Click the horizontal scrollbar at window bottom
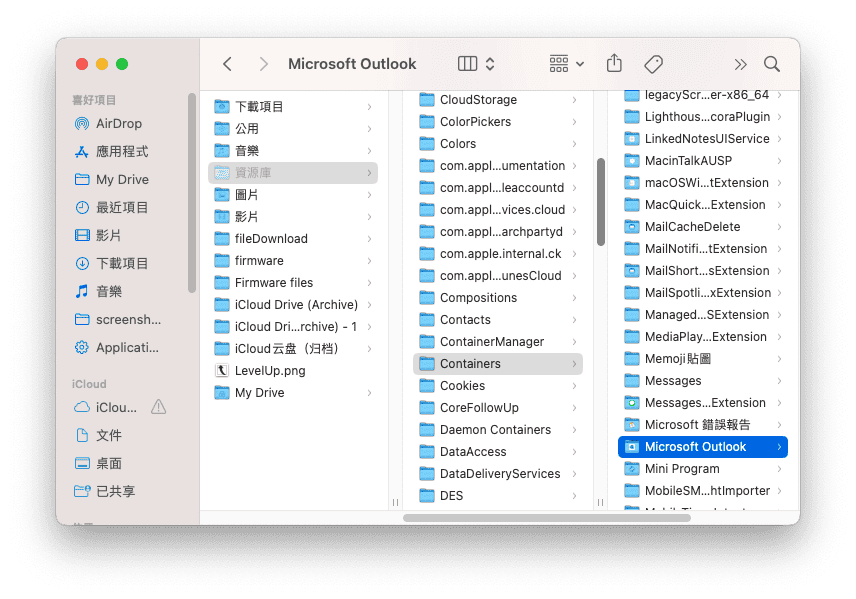The height and width of the screenshot is (599, 856). click(546, 518)
